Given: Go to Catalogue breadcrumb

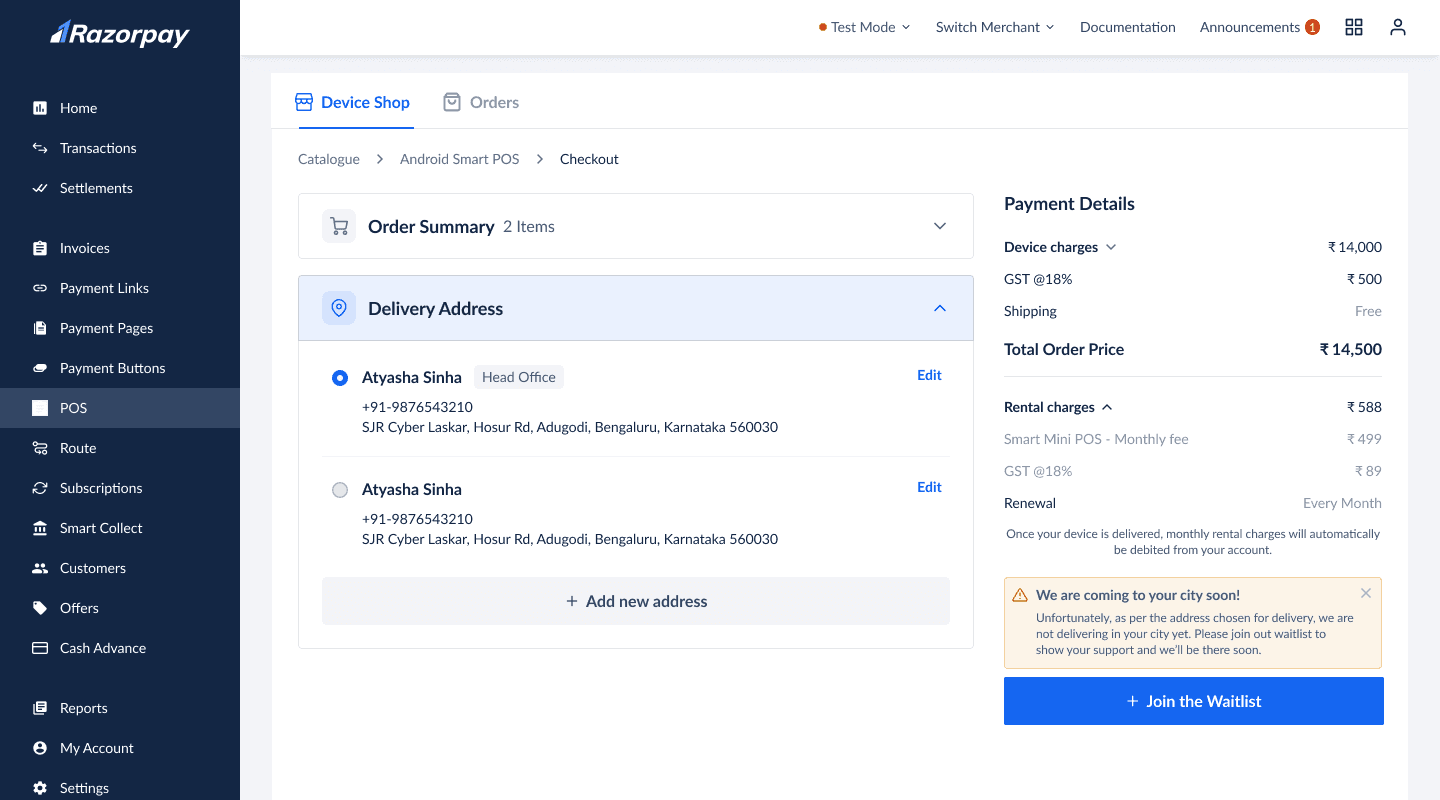Looking at the screenshot, I should pyautogui.click(x=329, y=159).
